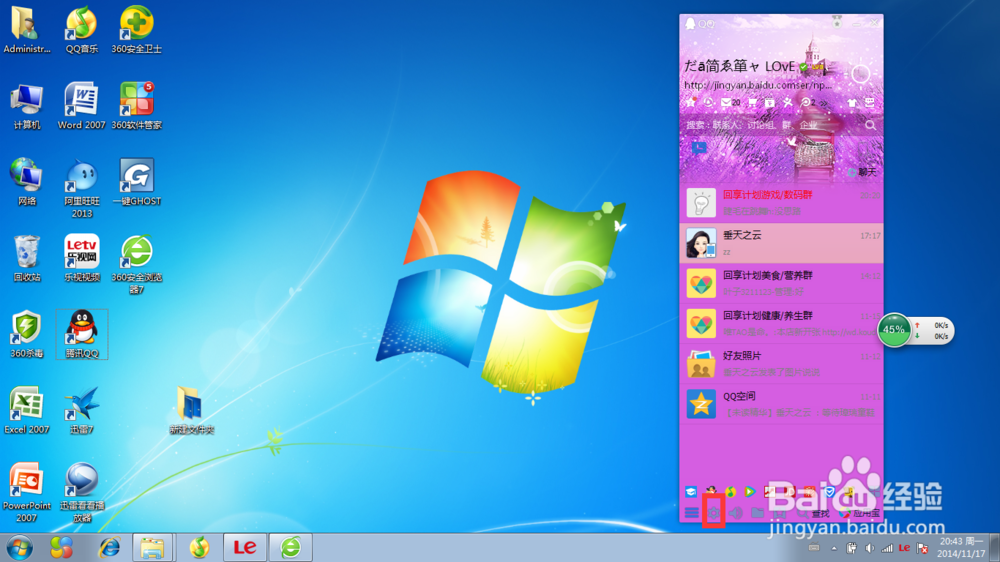Open QQ online status green check dropdown
The width and height of the screenshot is (1000, 562).
pyautogui.click(x=804, y=66)
